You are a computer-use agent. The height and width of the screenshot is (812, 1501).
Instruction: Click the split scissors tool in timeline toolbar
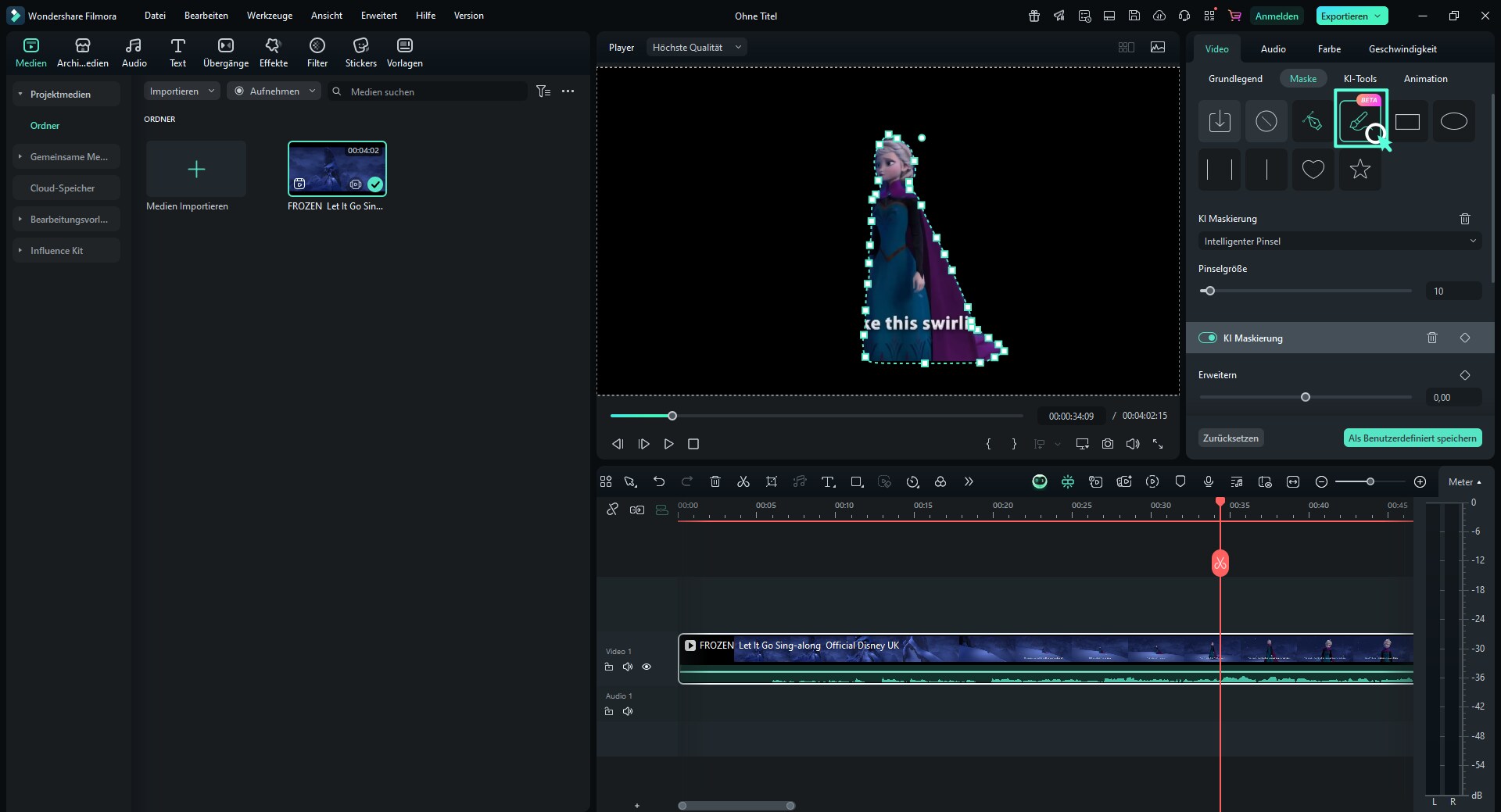(743, 482)
